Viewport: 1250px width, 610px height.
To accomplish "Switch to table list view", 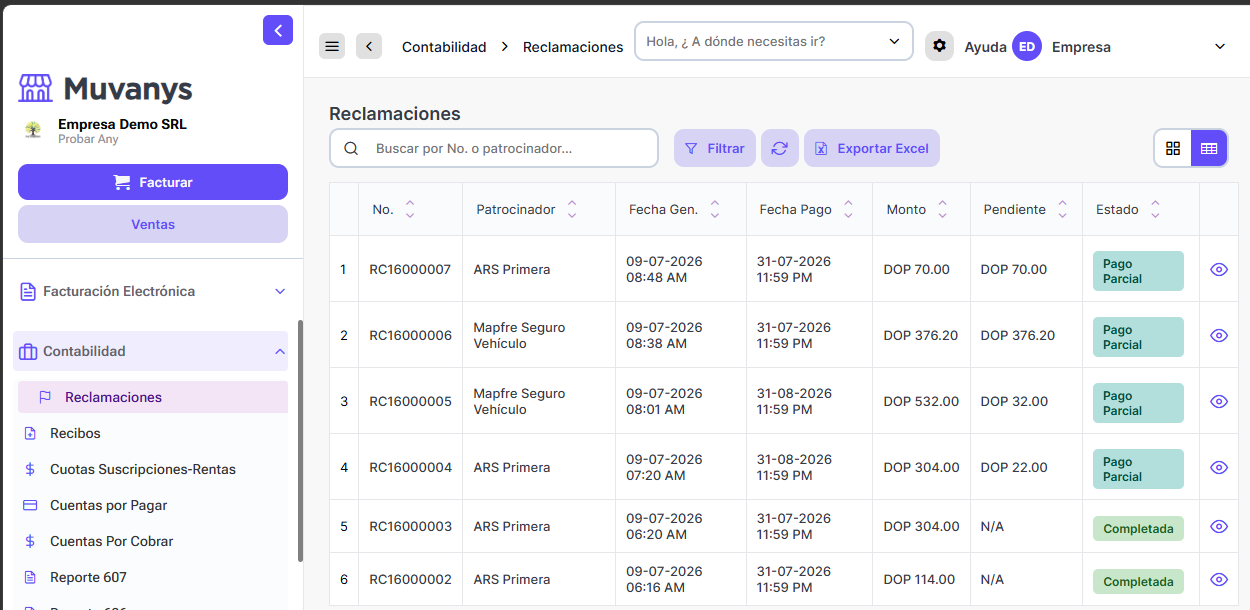I will pos(1209,148).
